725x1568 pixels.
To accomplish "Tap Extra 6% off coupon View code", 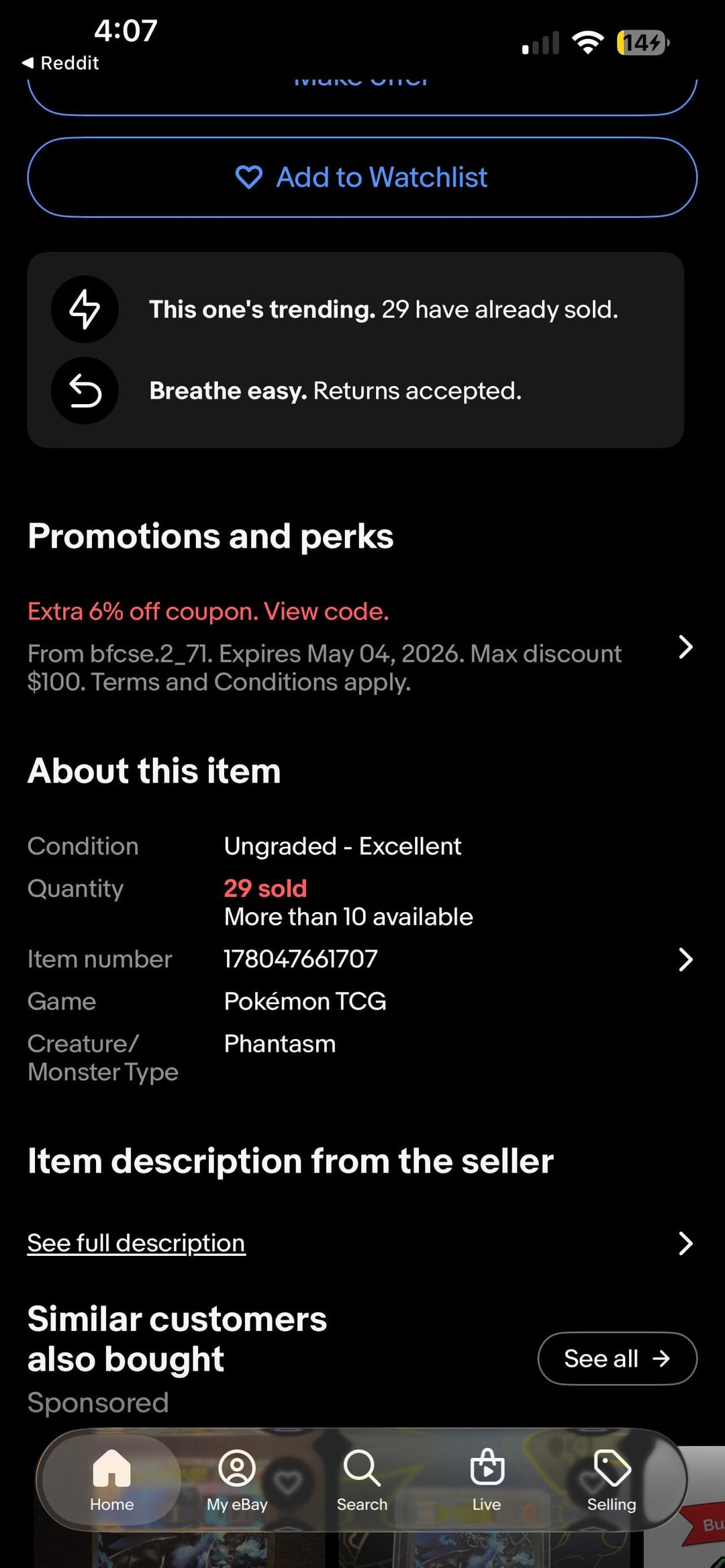I will coord(208,611).
